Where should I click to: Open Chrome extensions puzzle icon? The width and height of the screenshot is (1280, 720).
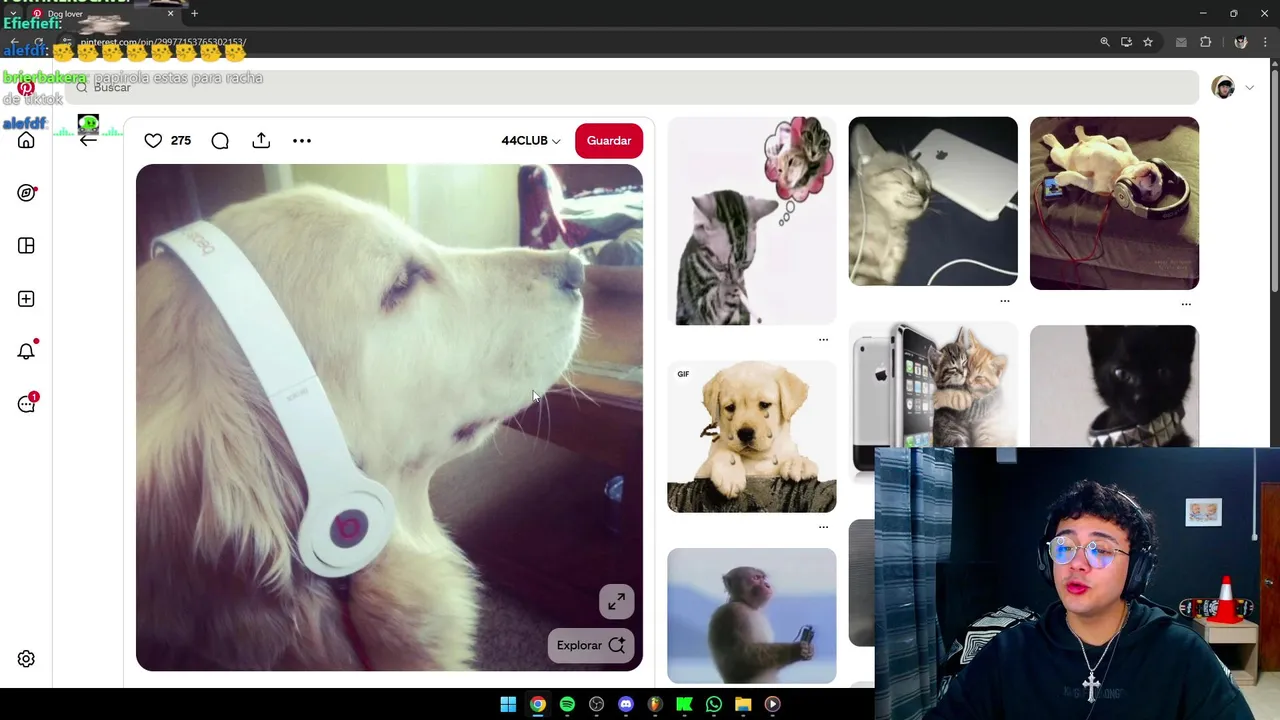[x=1206, y=42]
